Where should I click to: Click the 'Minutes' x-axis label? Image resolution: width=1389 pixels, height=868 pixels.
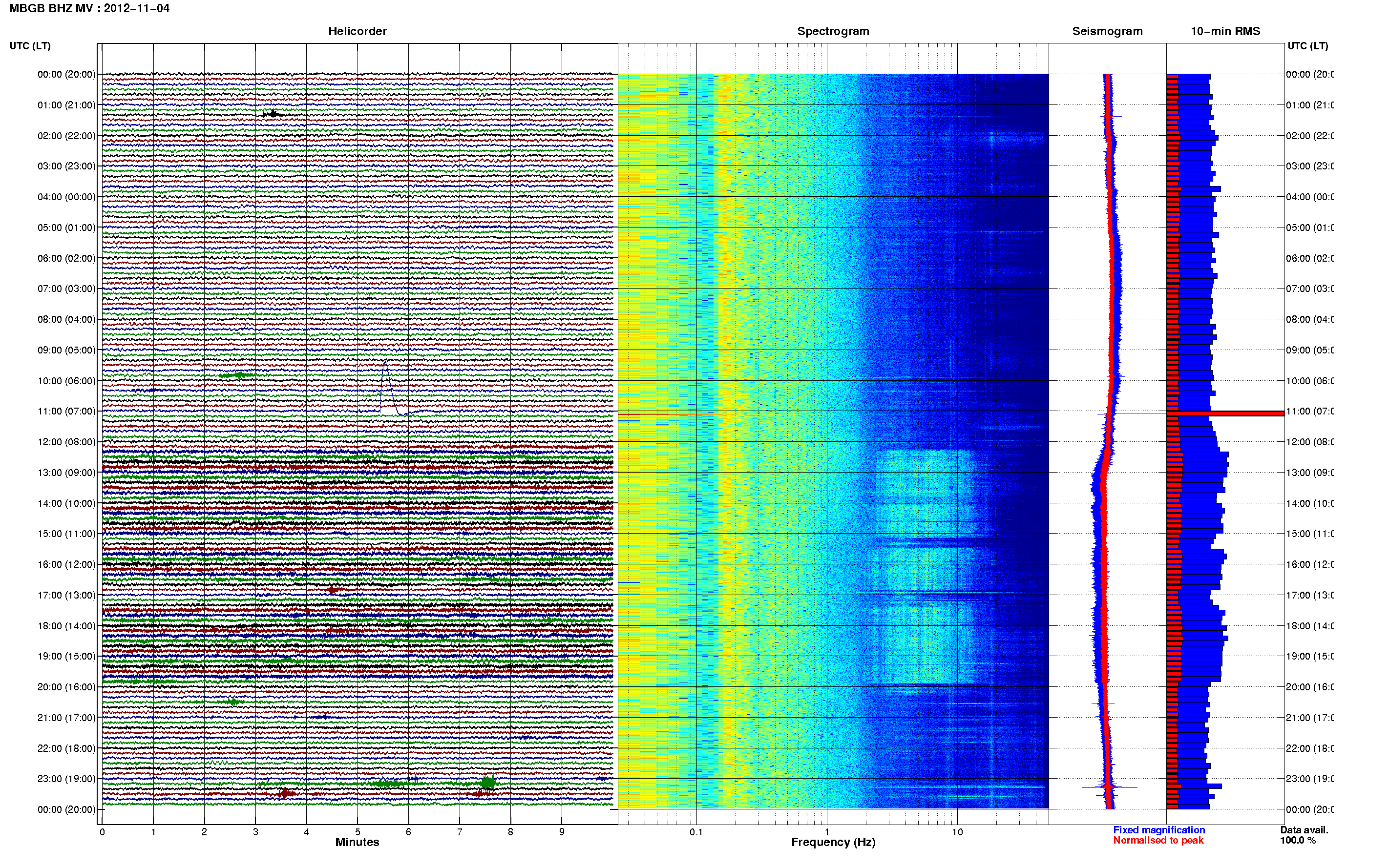pyautogui.click(x=357, y=842)
